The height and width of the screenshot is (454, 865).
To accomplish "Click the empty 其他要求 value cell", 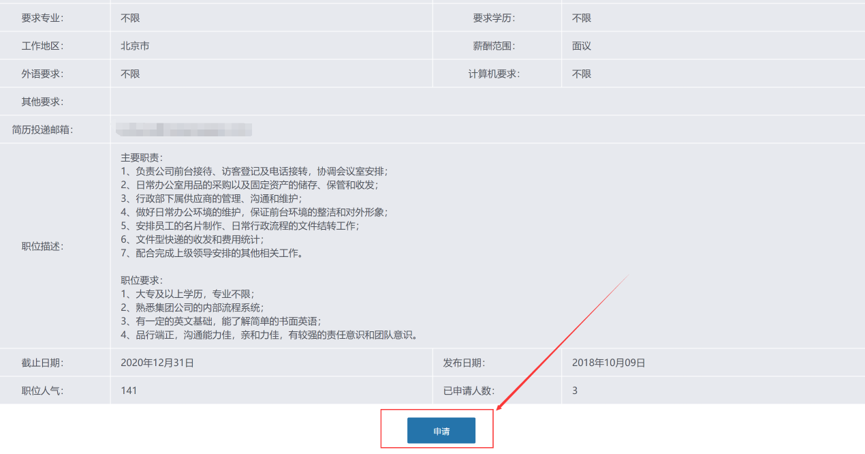I will click(x=486, y=102).
